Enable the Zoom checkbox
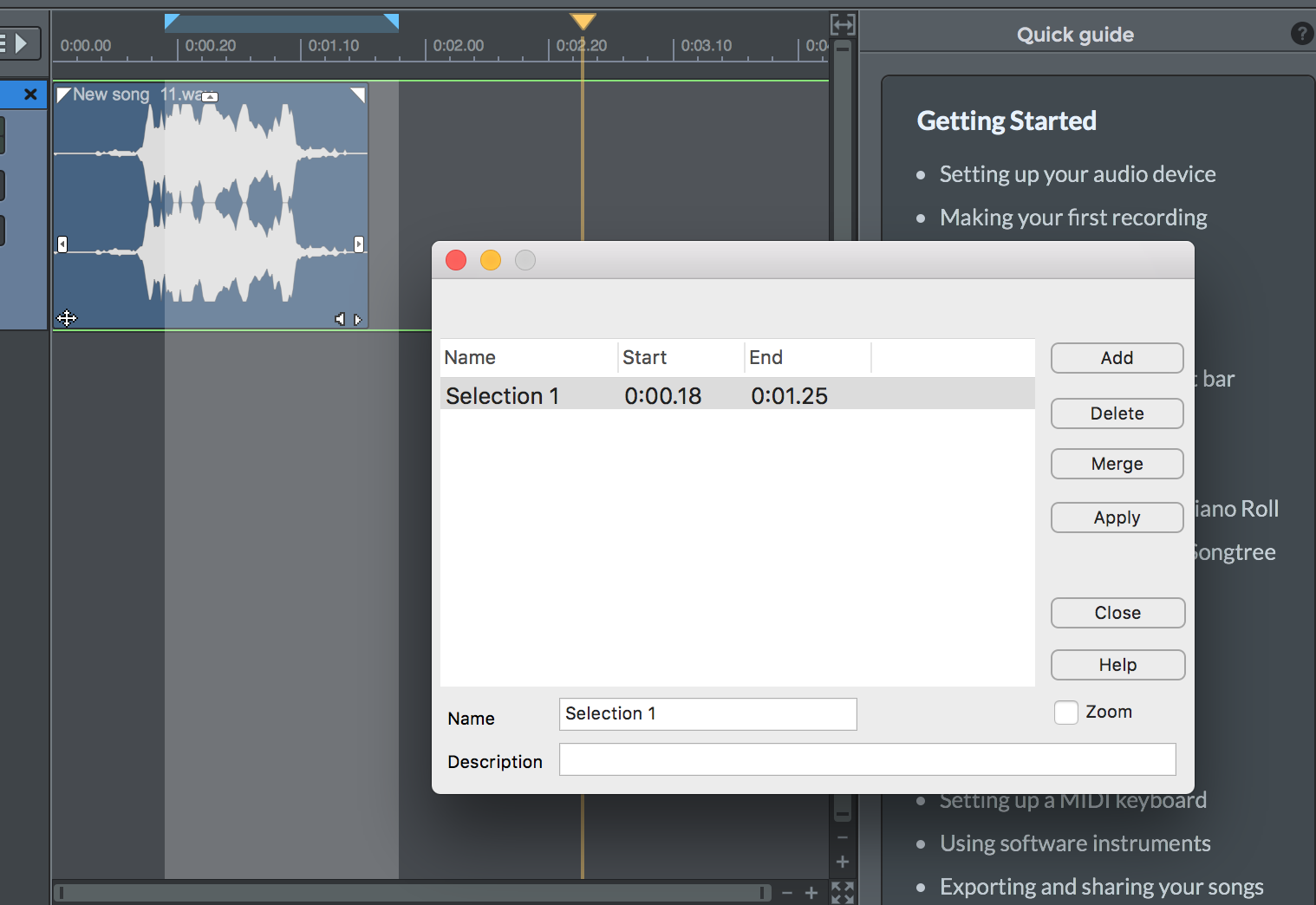Image resolution: width=1316 pixels, height=905 pixels. [x=1066, y=713]
